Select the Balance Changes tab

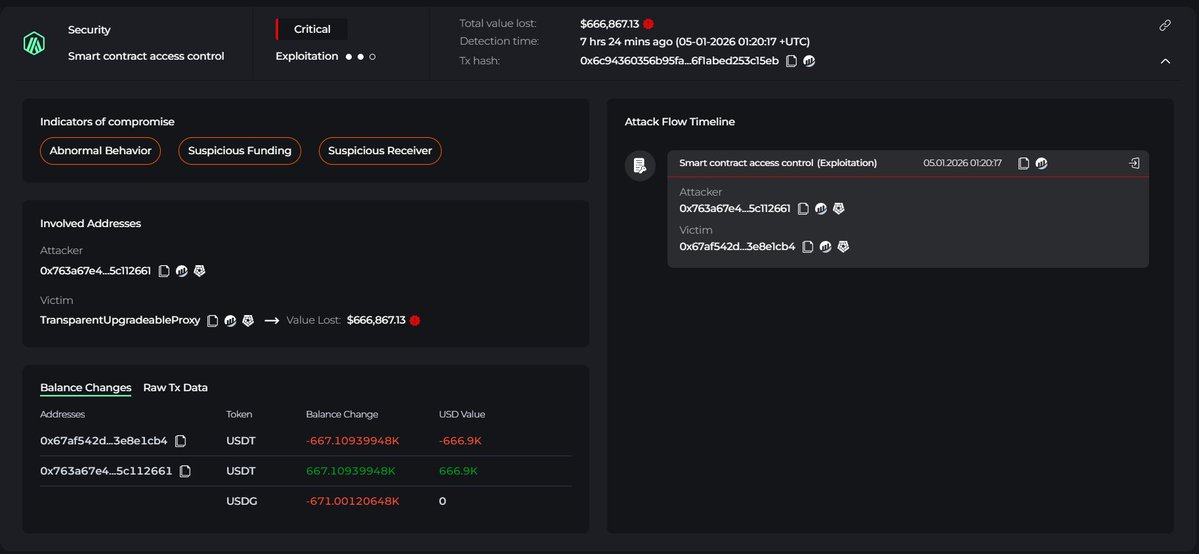pyautogui.click(x=85, y=388)
